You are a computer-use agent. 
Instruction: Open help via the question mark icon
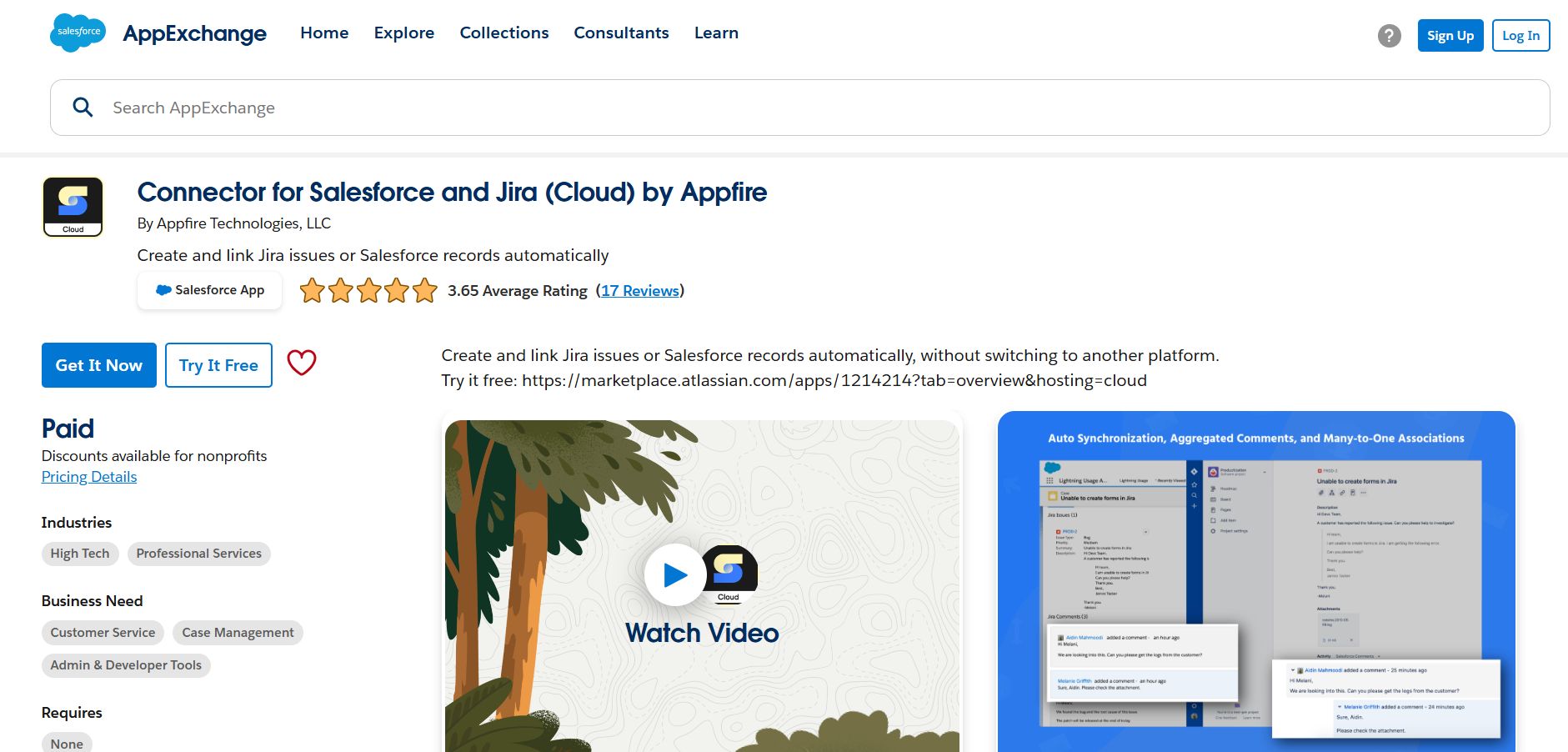[x=1389, y=35]
